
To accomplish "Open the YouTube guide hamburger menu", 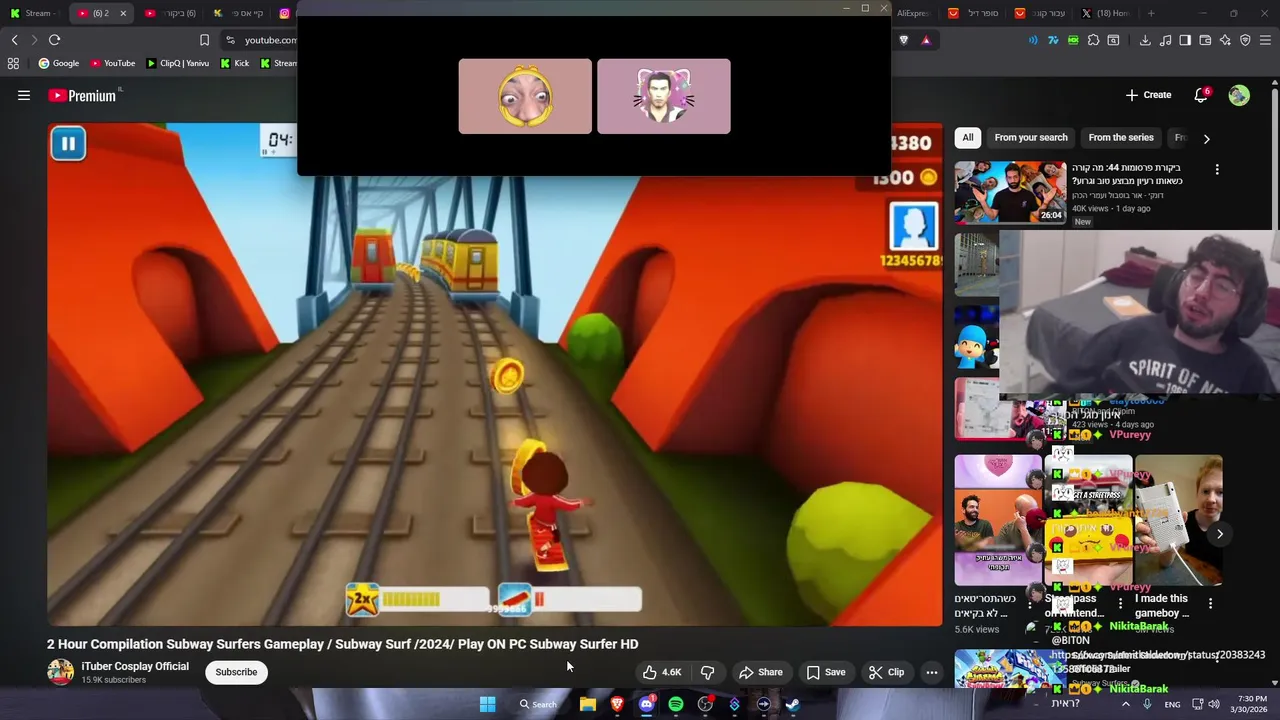I will [24, 95].
